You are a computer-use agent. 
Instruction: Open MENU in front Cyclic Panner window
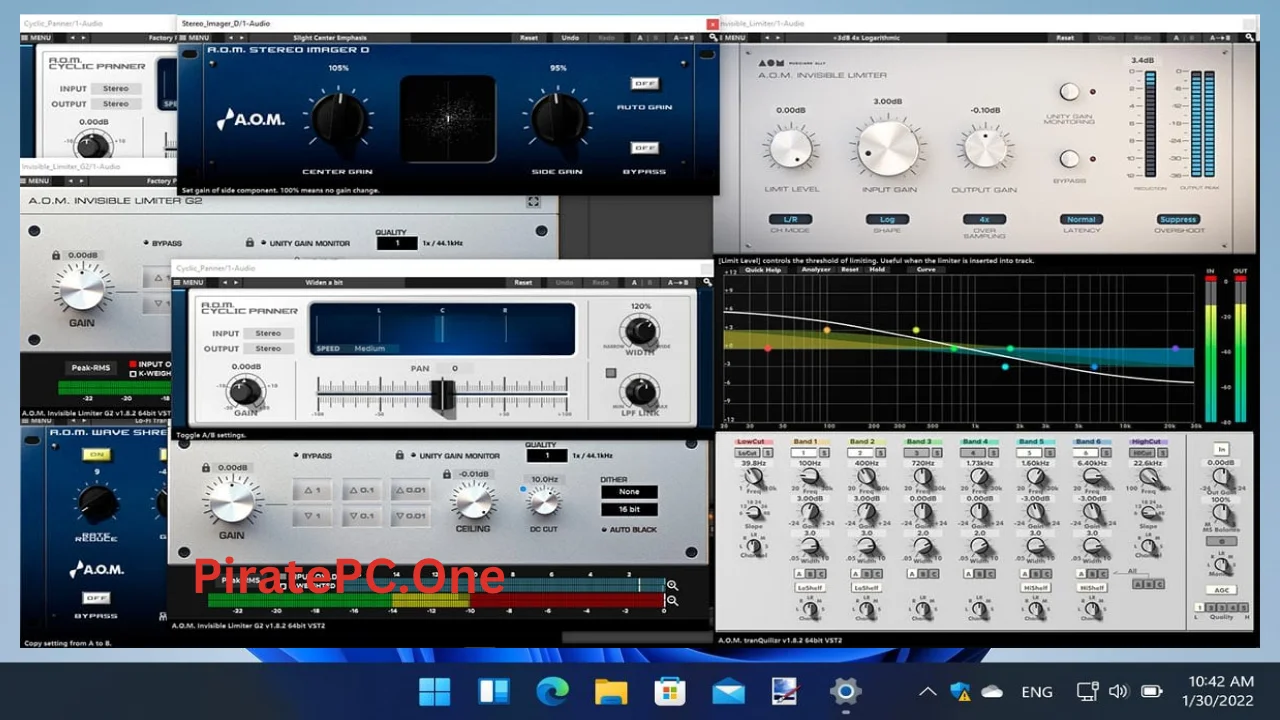187,283
